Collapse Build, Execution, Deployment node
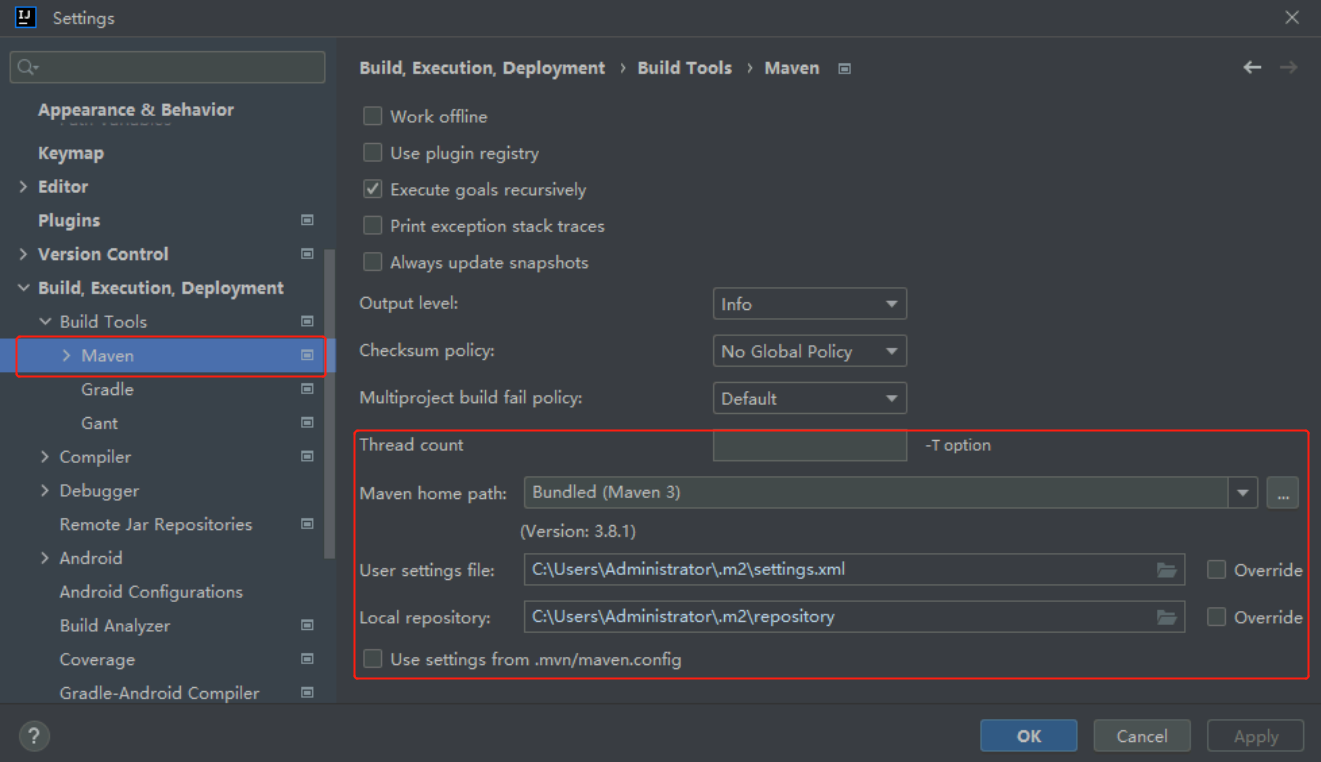 pyautogui.click(x=23, y=288)
